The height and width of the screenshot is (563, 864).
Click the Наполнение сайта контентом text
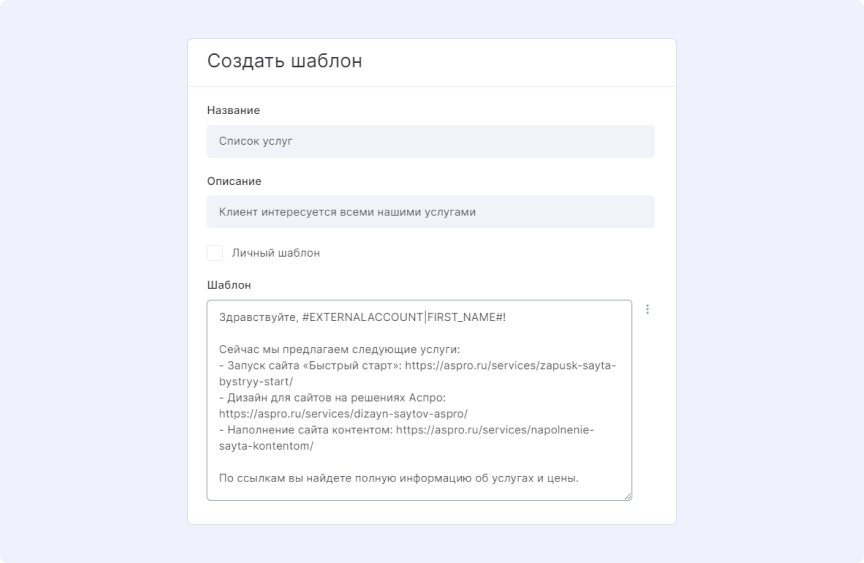coord(310,430)
